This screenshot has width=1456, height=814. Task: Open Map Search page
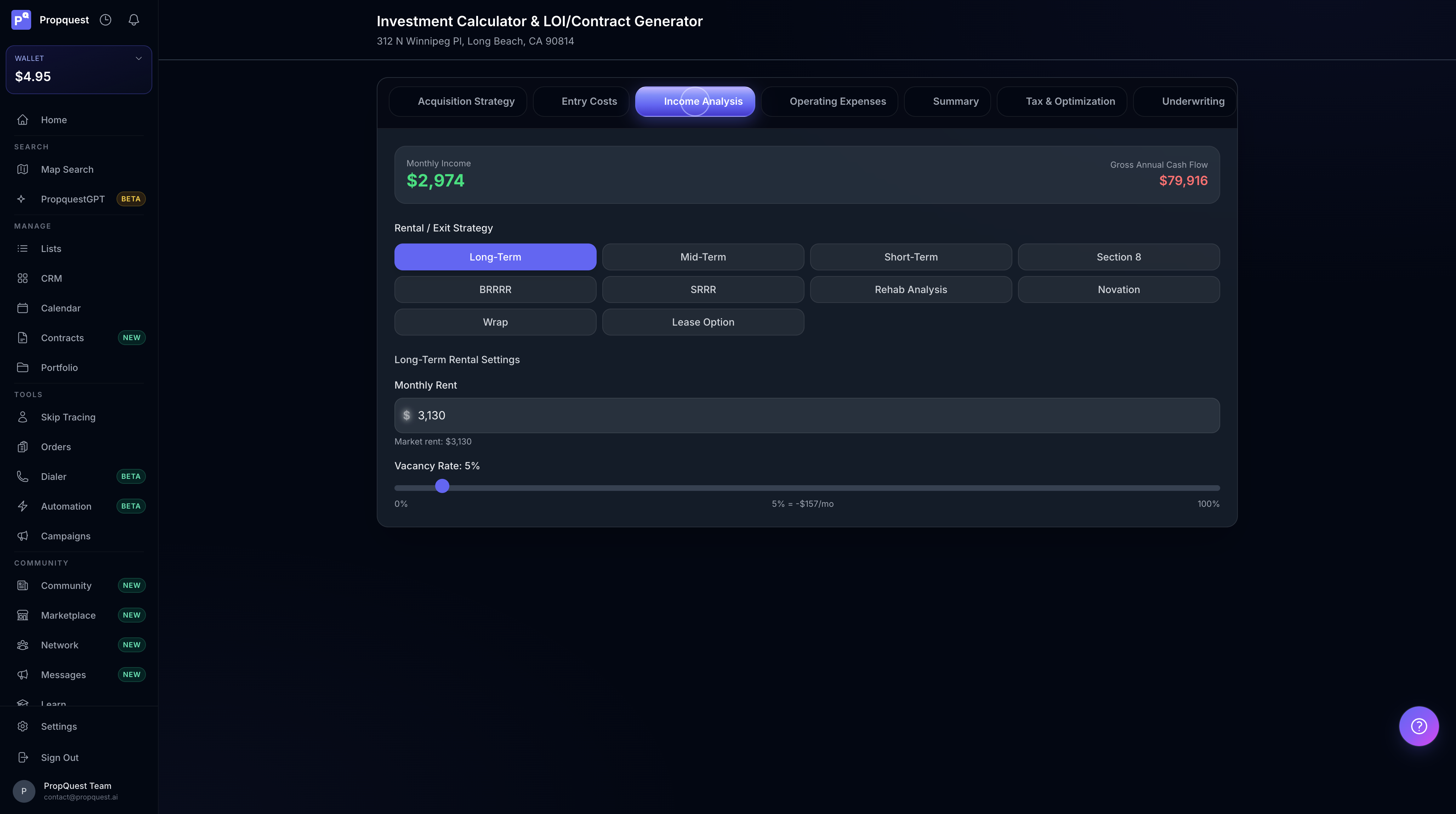pos(79,170)
